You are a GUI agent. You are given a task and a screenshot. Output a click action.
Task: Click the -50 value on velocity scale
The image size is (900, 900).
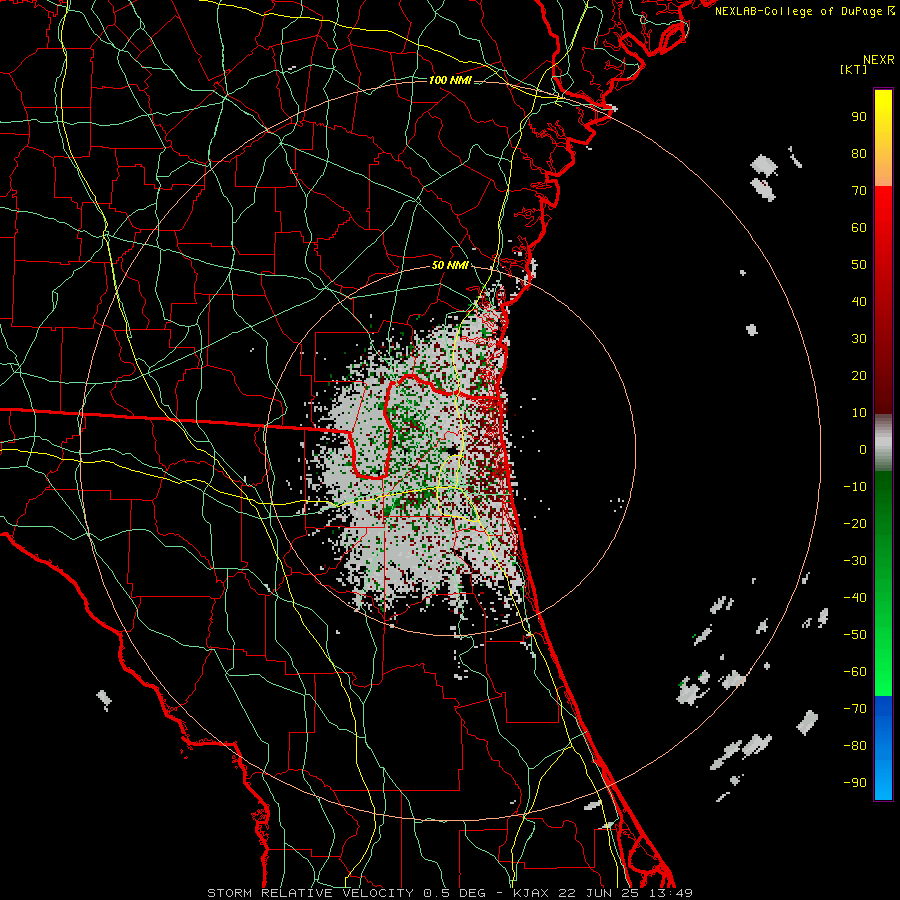[855, 635]
